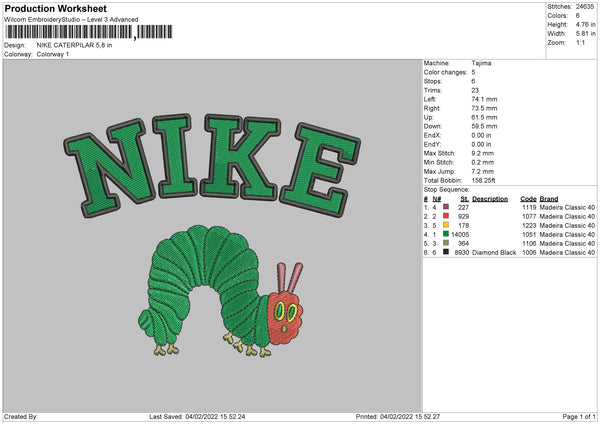The height and width of the screenshot is (424, 600).
Task: Click the Code column header
Action: click(528, 199)
